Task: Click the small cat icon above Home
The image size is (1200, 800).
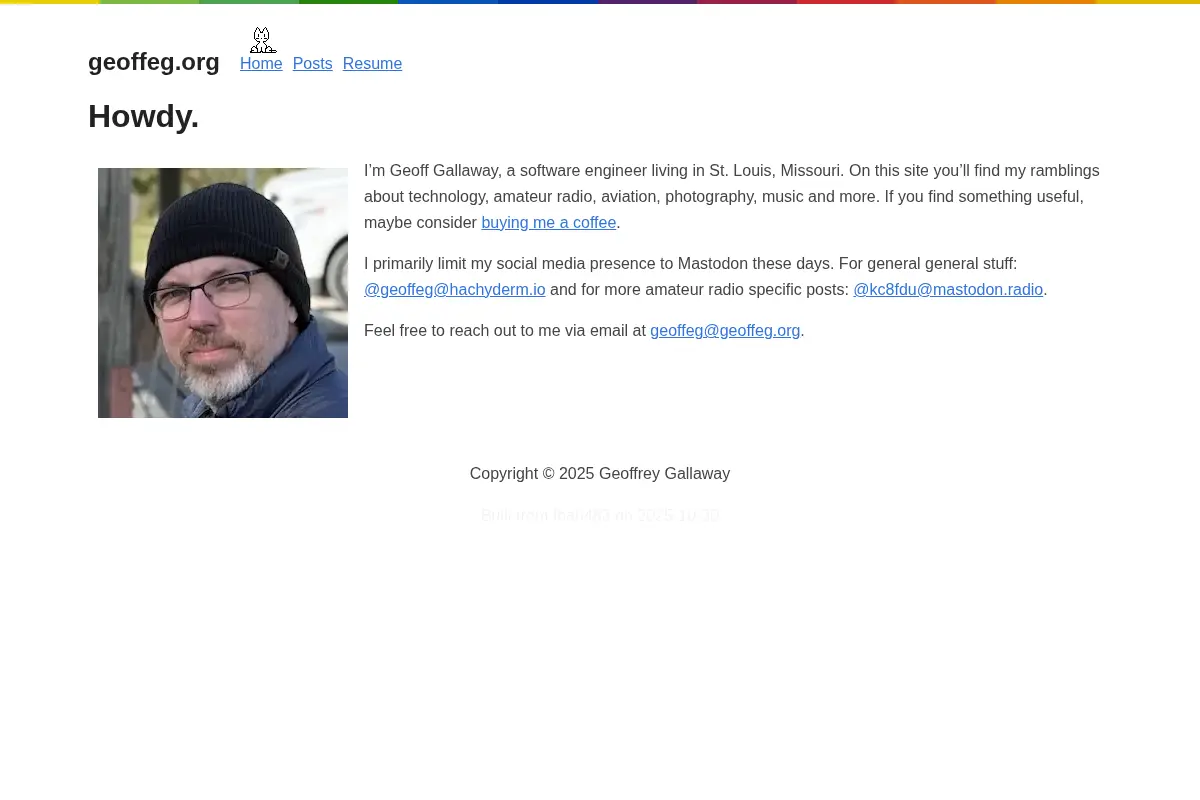Action: click(x=262, y=40)
